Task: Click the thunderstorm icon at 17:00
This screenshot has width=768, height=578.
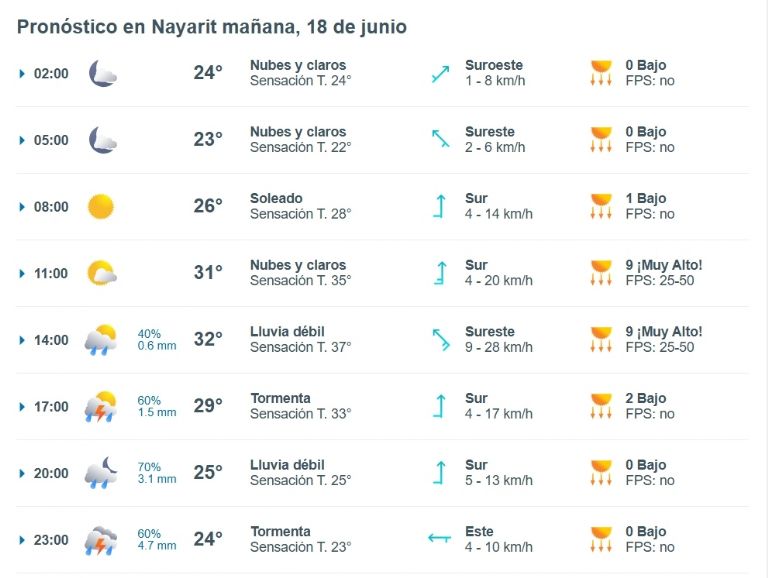Action: tap(100, 406)
